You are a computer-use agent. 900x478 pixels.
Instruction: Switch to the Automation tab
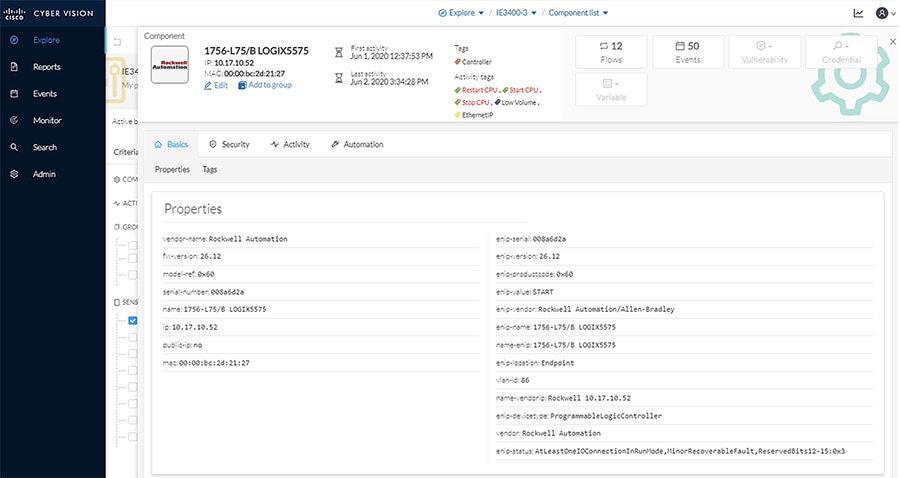point(357,145)
